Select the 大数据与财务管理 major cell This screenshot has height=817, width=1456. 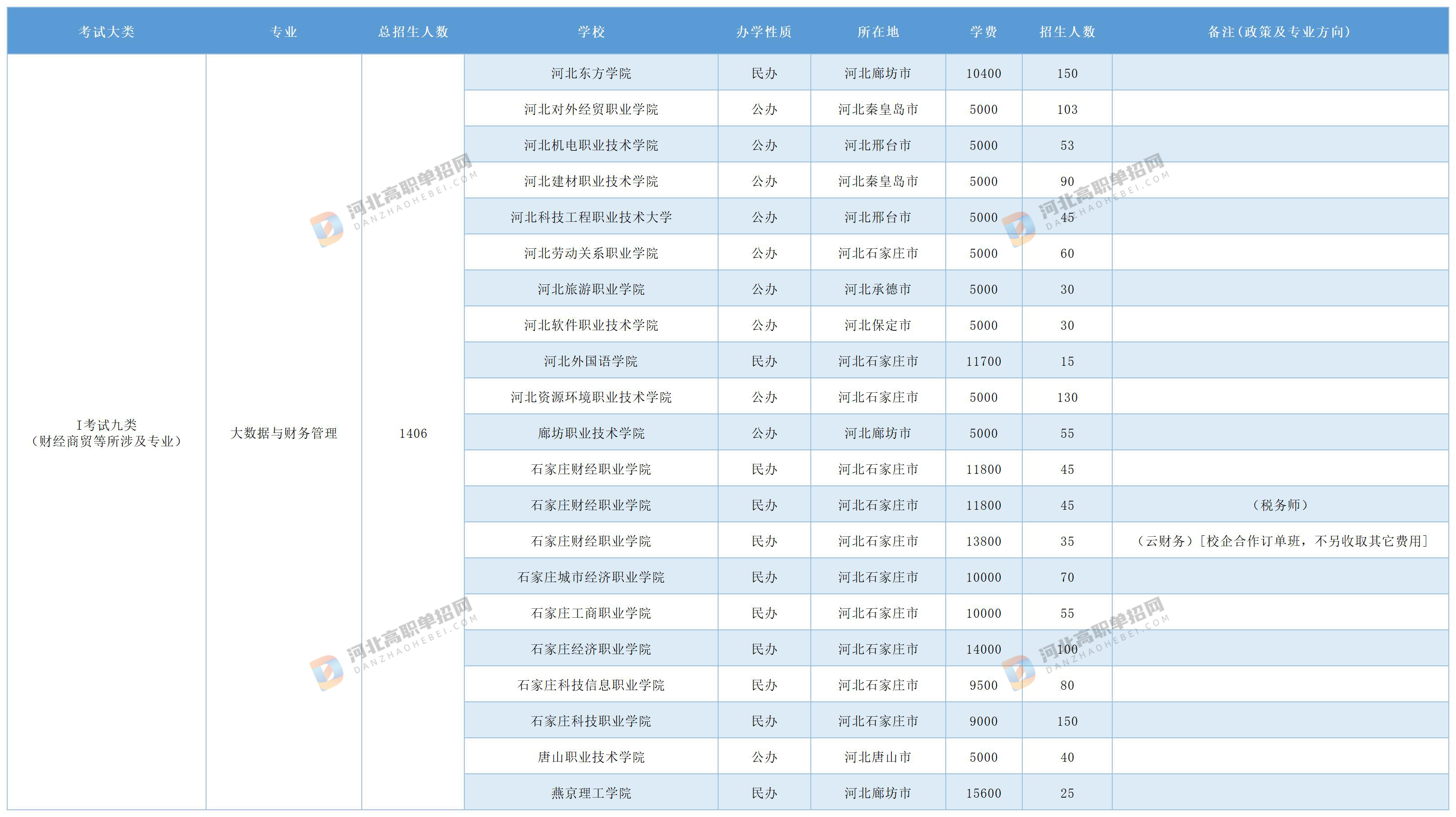click(x=284, y=433)
